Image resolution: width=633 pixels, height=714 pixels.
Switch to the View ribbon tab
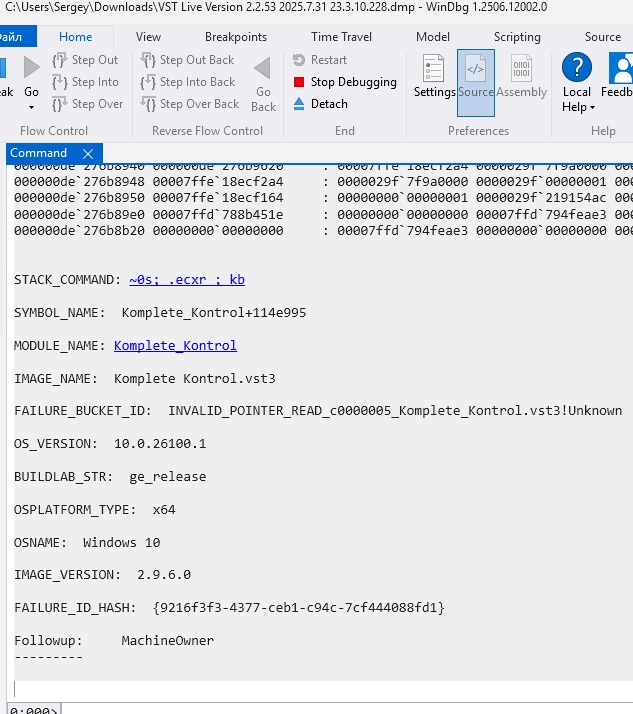[148, 37]
